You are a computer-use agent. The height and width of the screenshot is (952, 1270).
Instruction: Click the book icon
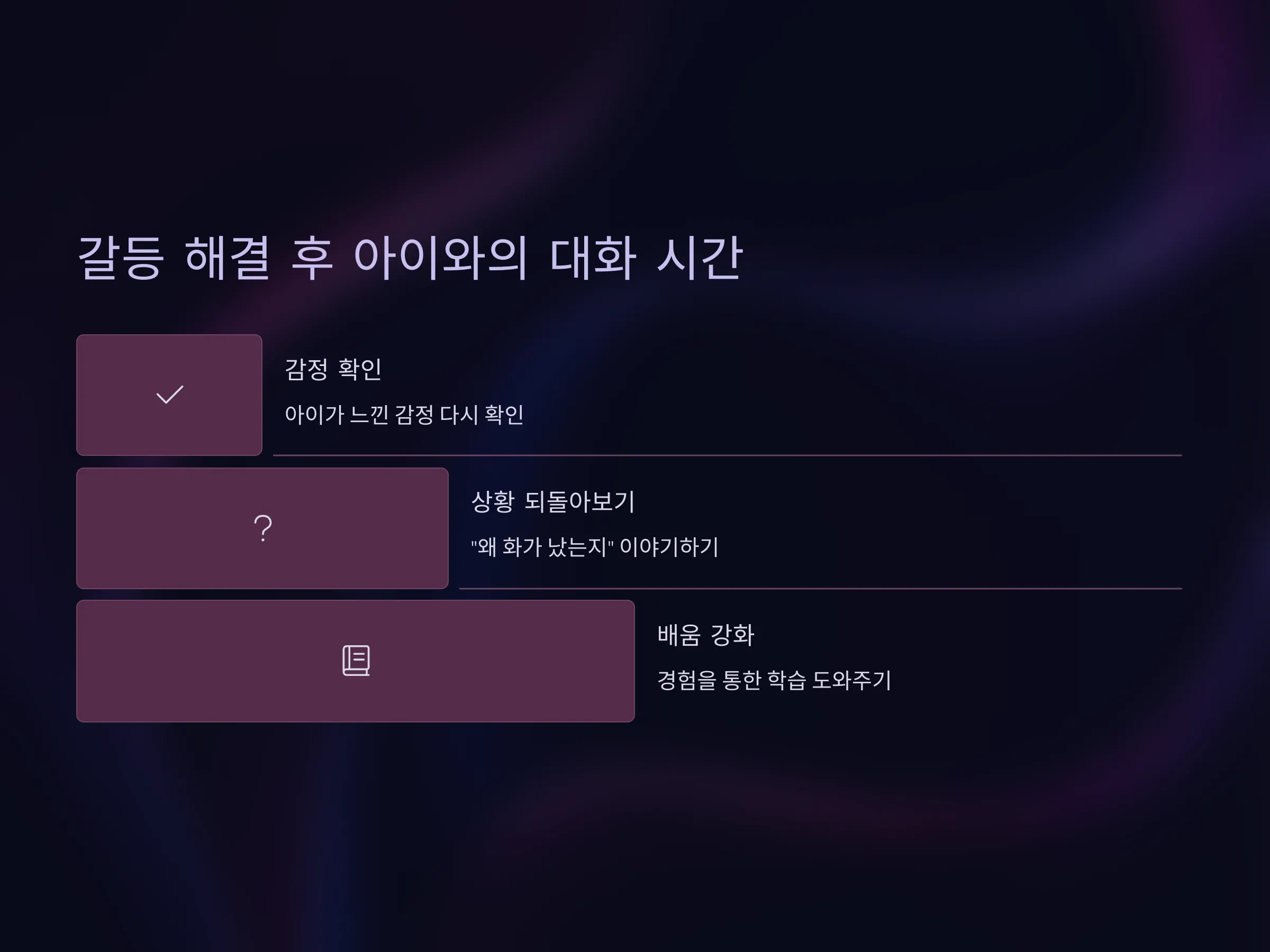coord(356,661)
